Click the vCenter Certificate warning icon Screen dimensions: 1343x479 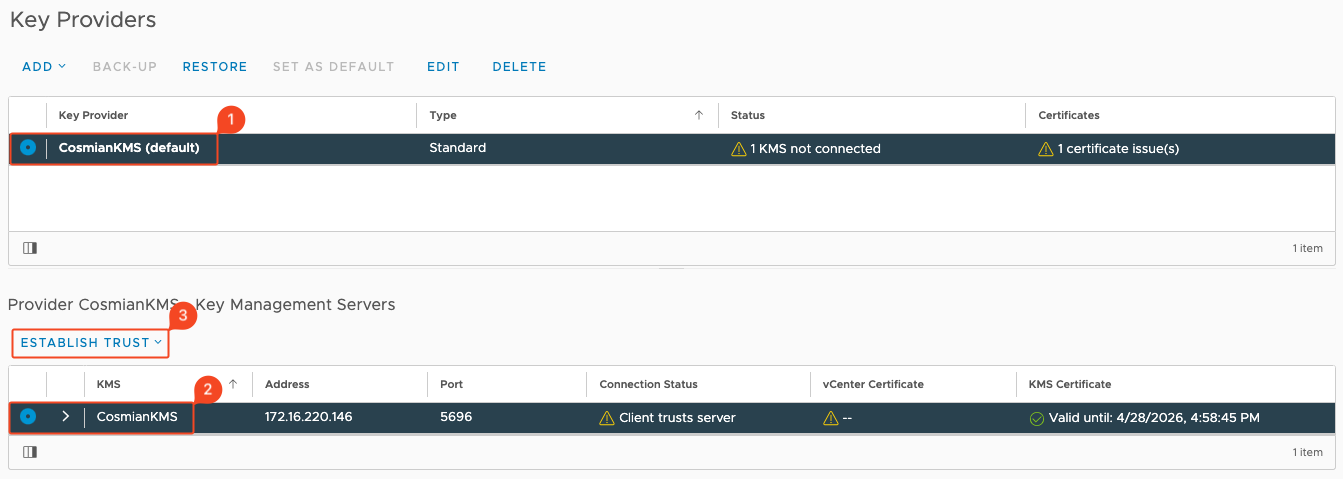(830, 418)
